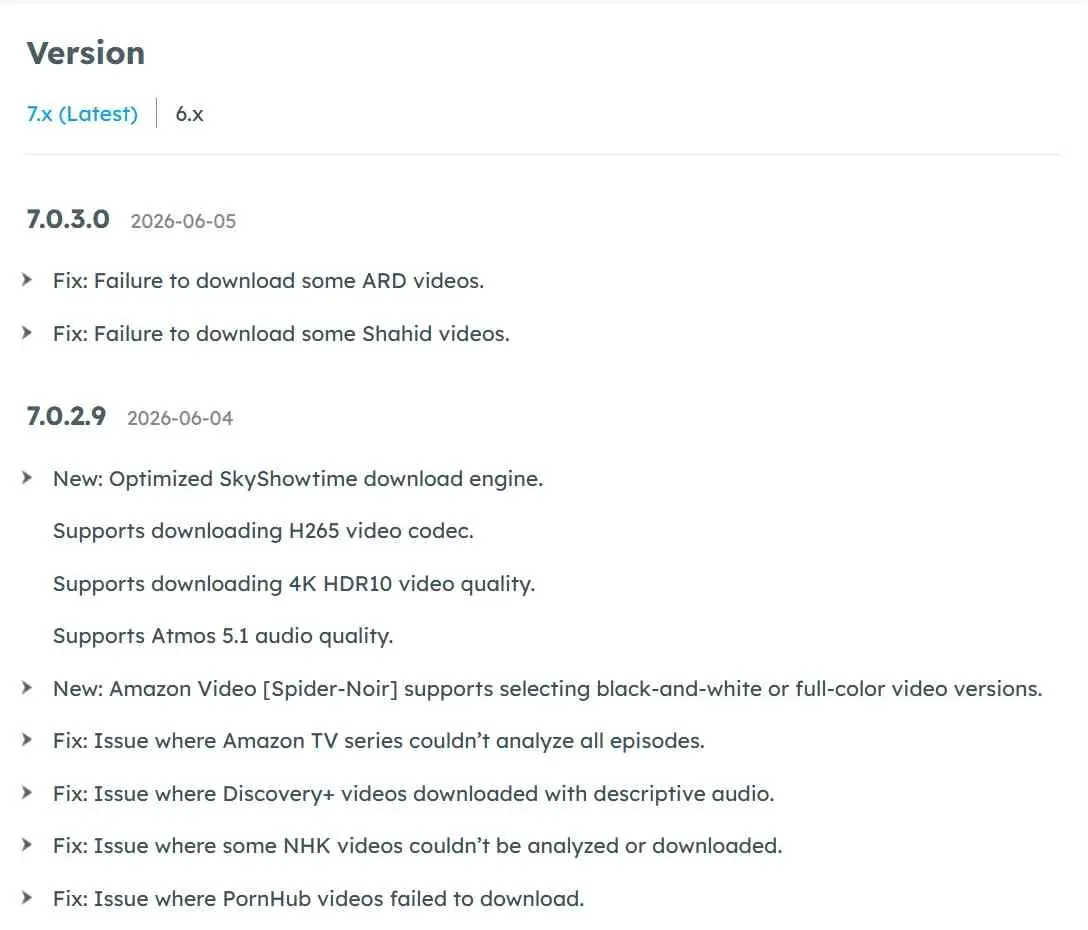Click arrow bullet beside PornHub videos fix
1088x930 pixels.
pyautogui.click(x=27, y=897)
